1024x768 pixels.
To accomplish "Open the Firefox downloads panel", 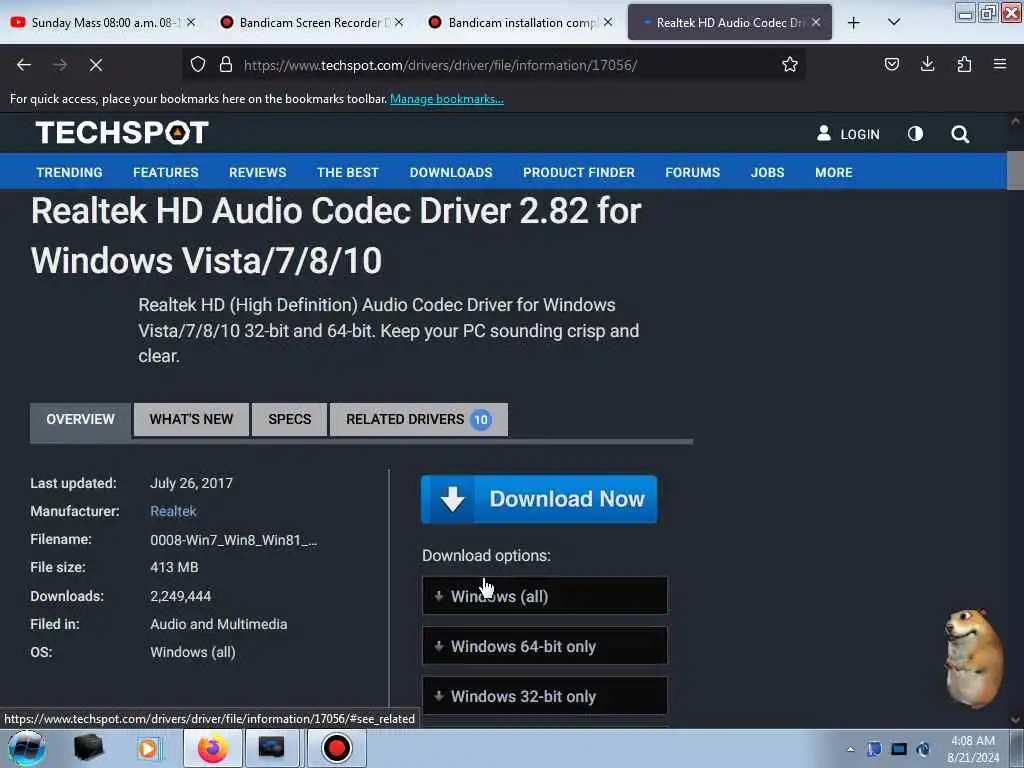I will point(927,64).
